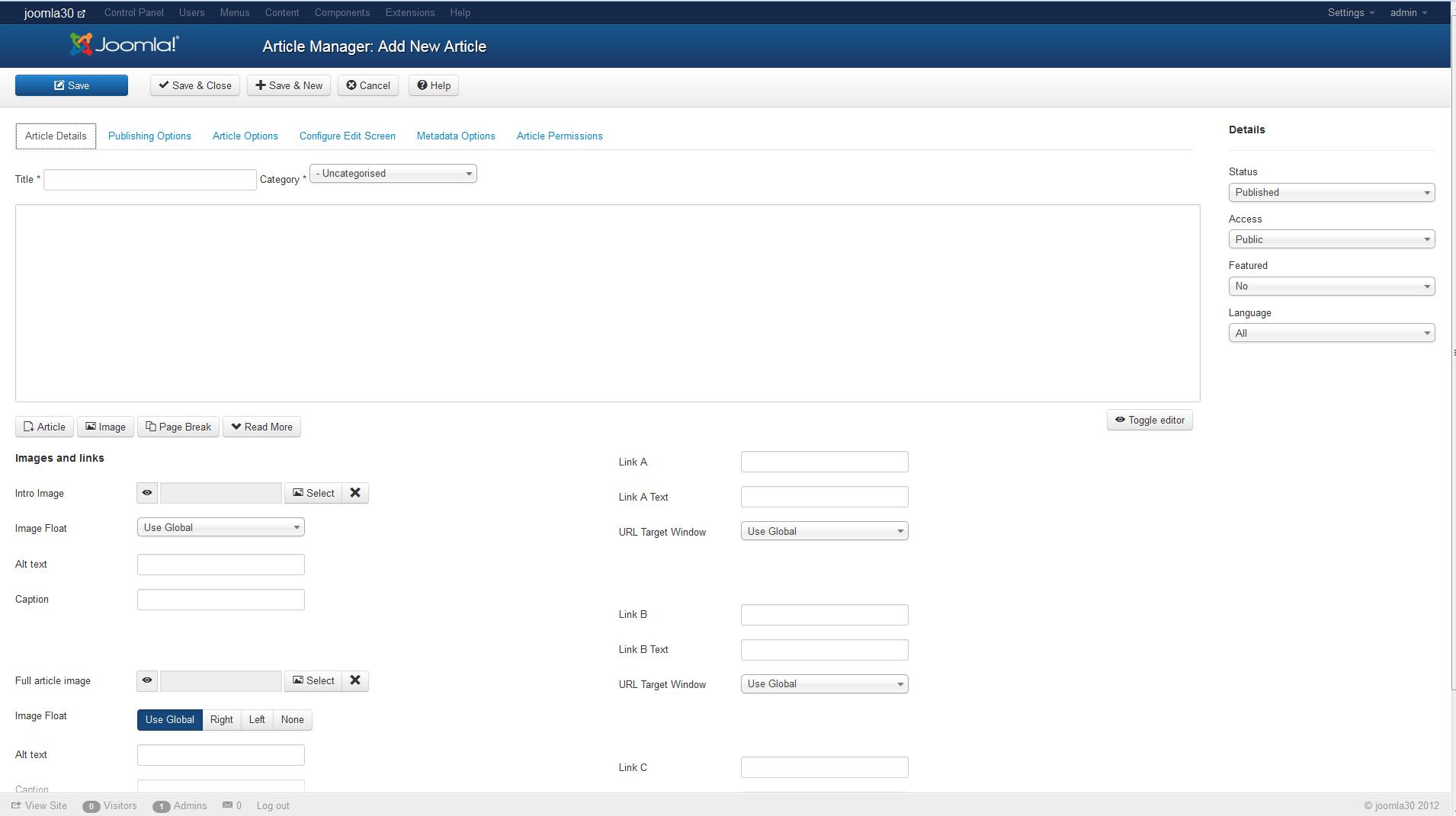Set full image float to None

click(x=292, y=719)
